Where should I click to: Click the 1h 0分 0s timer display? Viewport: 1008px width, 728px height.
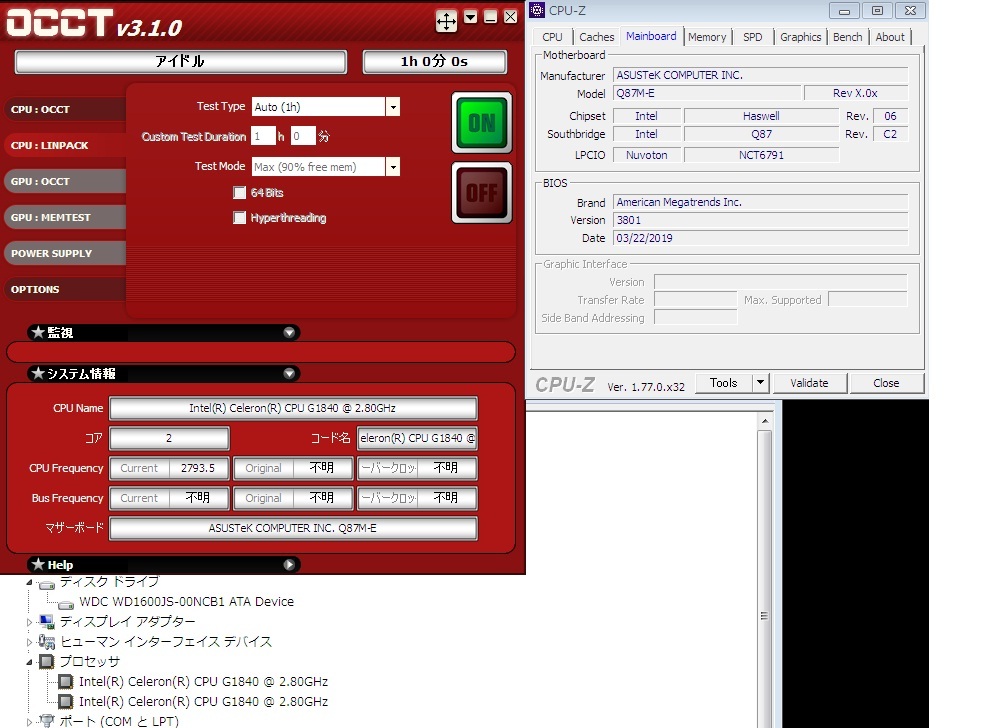(435, 62)
